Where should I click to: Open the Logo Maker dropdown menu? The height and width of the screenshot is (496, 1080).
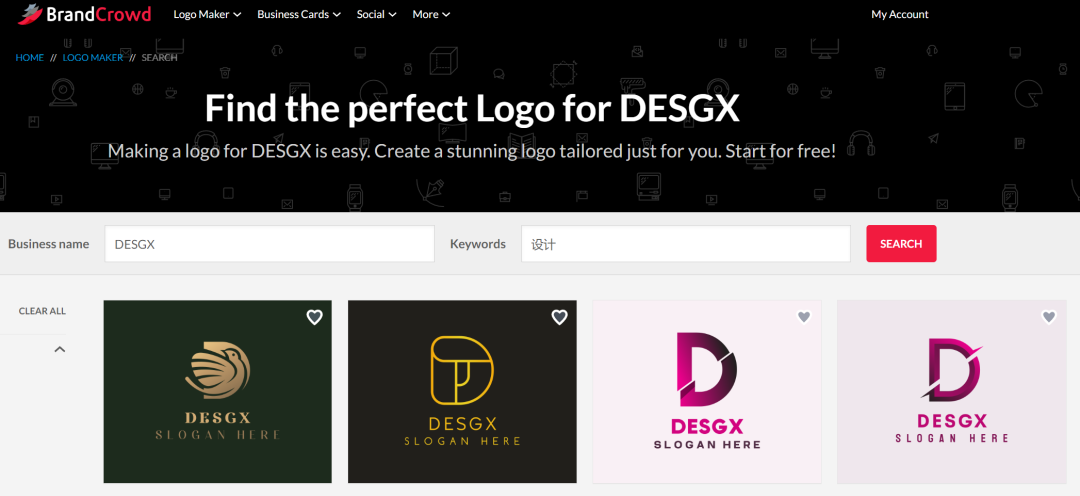click(x=207, y=14)
